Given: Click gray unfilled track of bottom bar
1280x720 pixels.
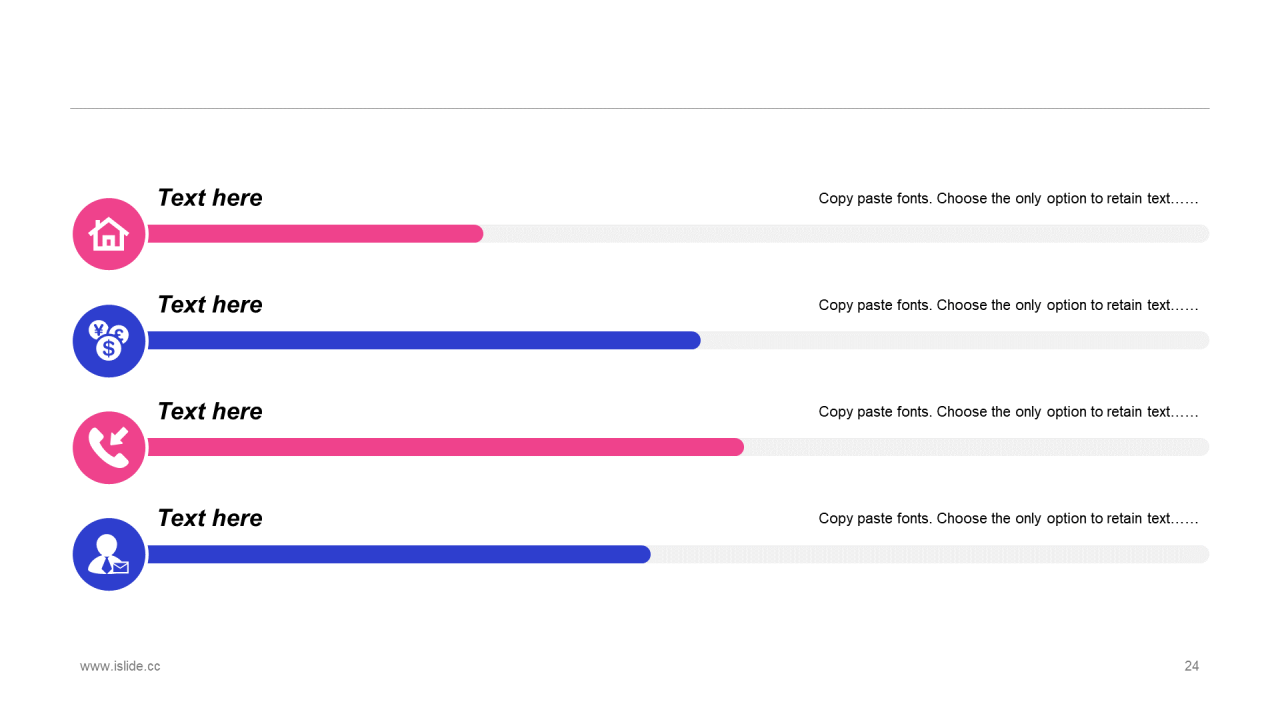Looking at the screenshot, I should tap(930, 554).
